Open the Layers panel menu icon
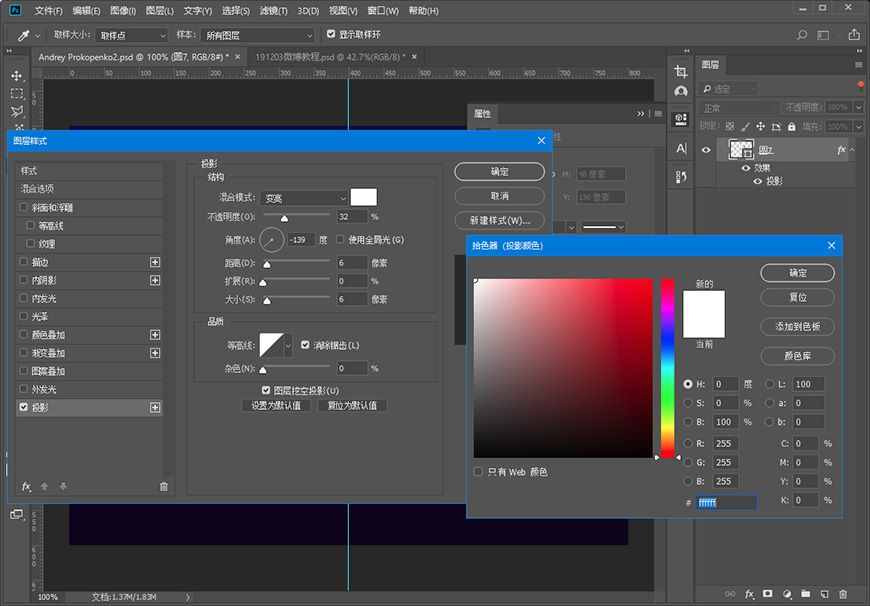Viewport: 870px width, 606px height. coord(859,65)
